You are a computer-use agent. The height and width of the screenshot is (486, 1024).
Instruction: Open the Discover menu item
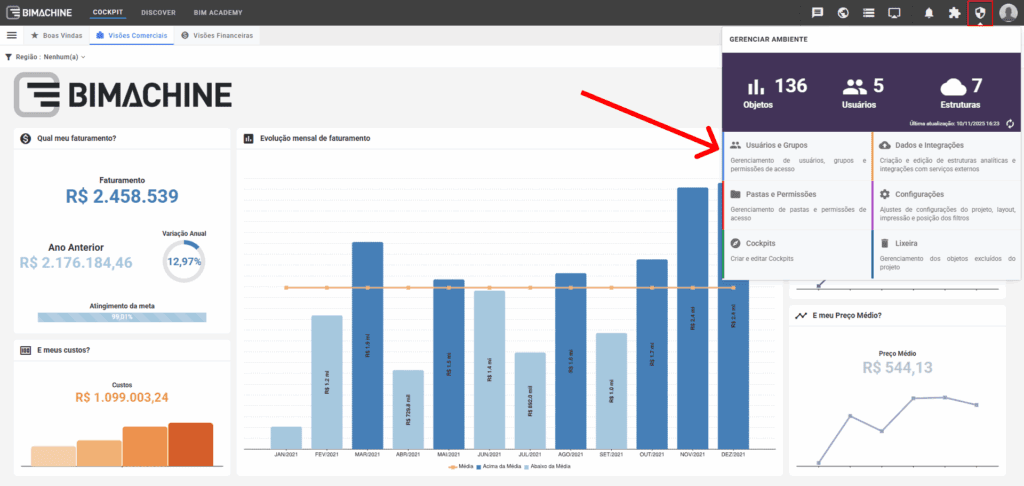pos(158,12)
